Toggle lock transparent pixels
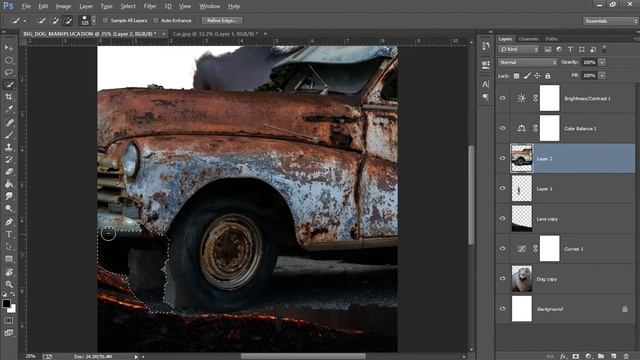Viewport: 640px width, 360px height. (516, 76)
